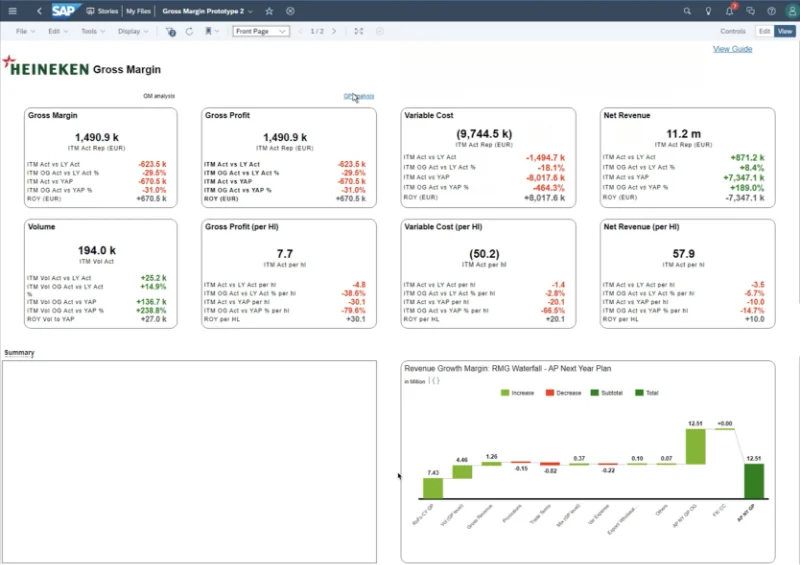Click the 12.51 increase bar labeled AP NY GP OG

click(x=695, y=447)
